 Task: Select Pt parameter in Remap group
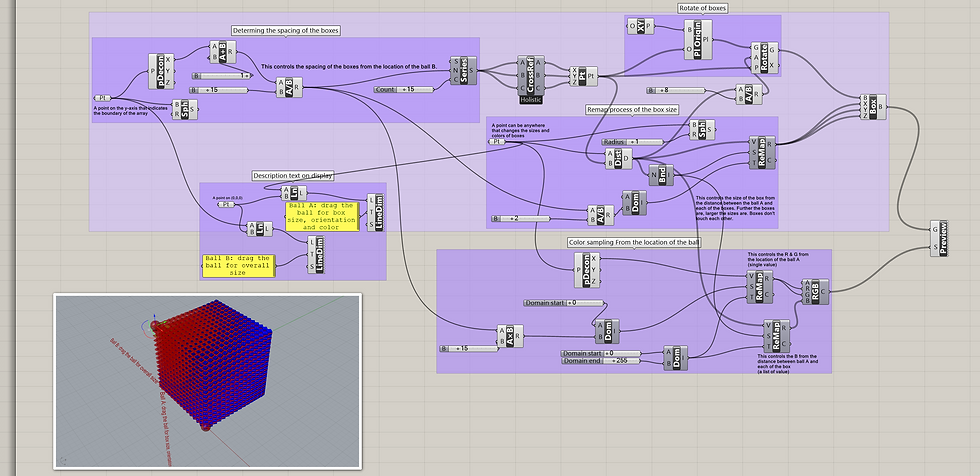coord(497,142)
